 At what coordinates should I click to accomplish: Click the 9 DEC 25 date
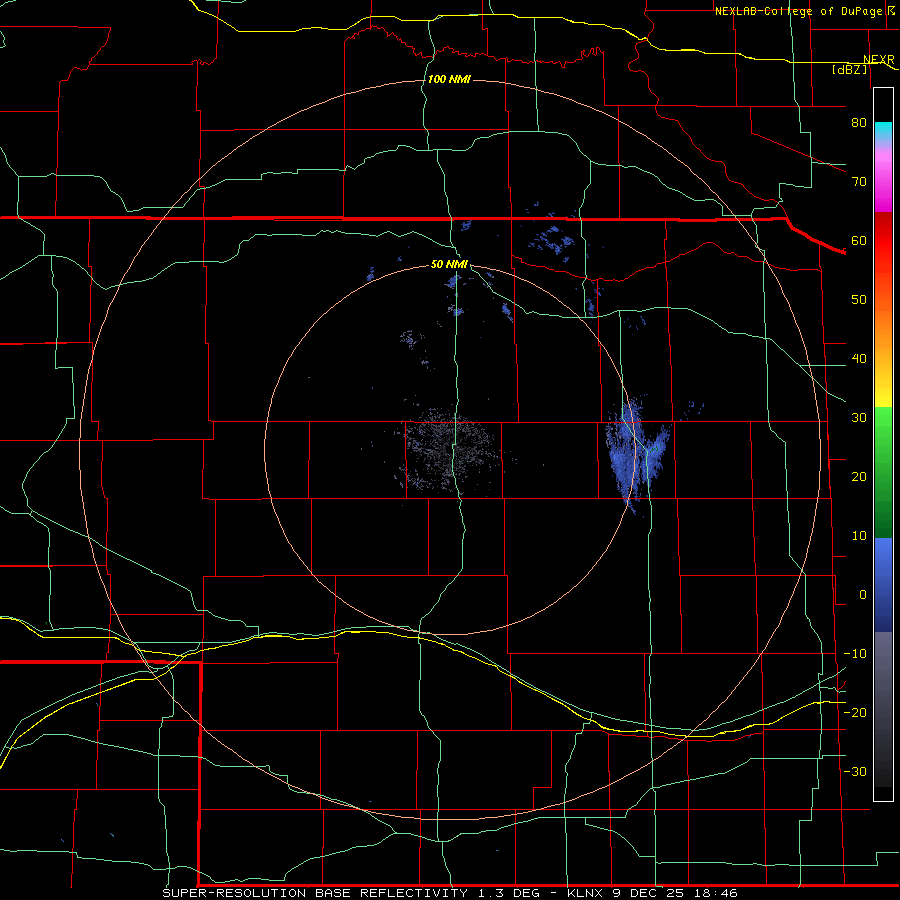click(651, 893)
